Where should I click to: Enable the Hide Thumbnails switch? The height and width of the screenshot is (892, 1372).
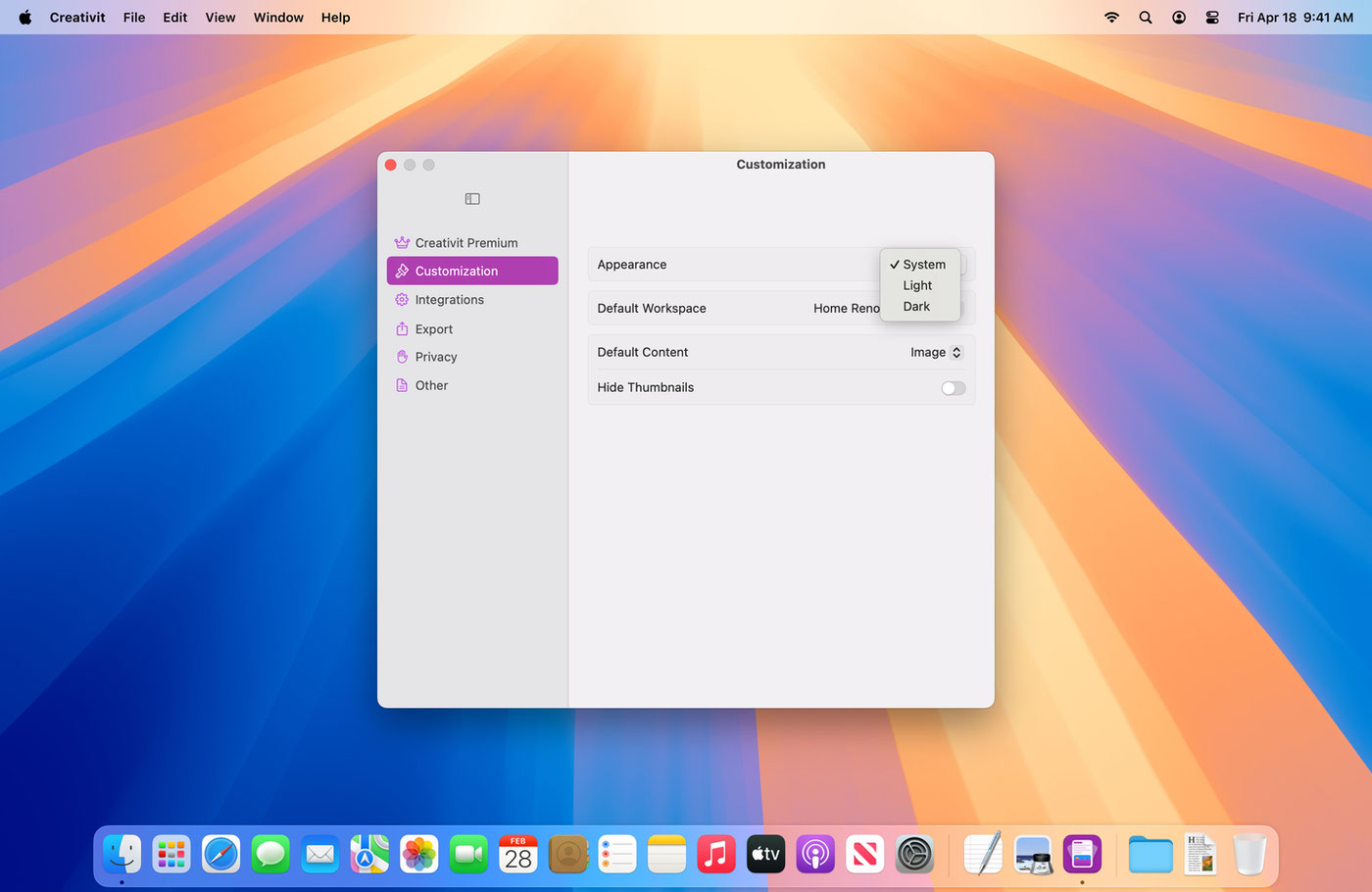[953, 388]
